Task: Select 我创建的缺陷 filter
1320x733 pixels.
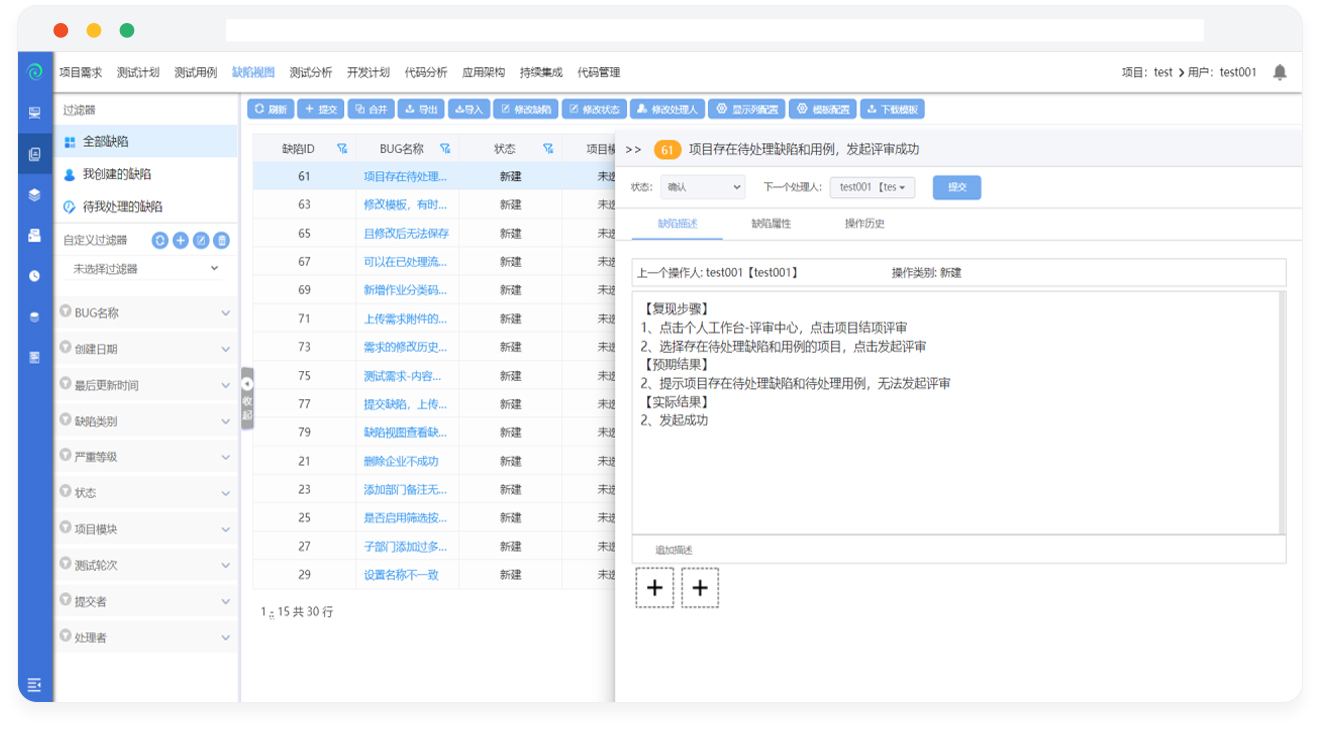Action: (x=146, y=174)
